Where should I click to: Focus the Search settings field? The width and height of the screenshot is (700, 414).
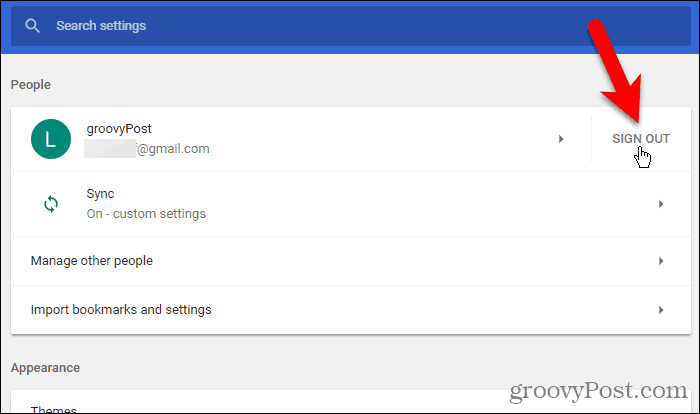(351, 26)
